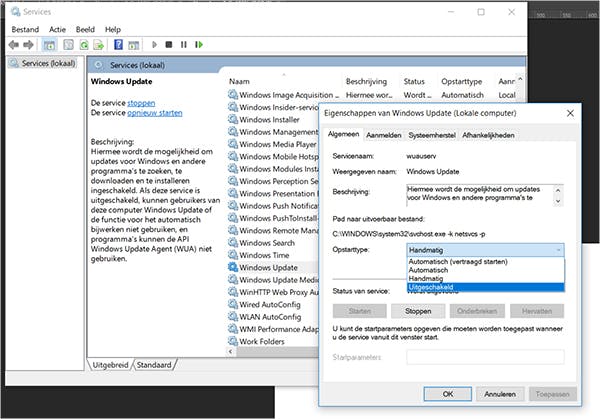Click the Services app icon in title bar
Image resolution: width=600 pixels, height=419 pixels.
[x=16, y=12]
